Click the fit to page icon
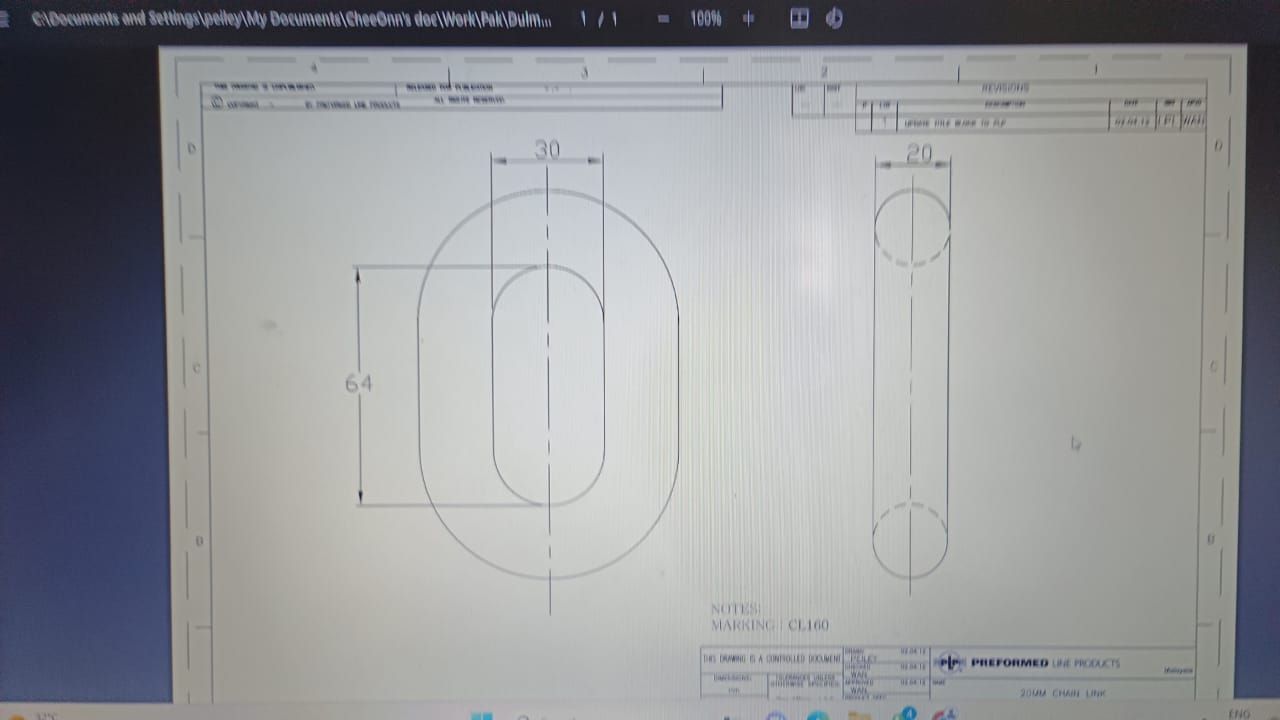This screenshot has height=720, width=1280. (x=799, y=19)
